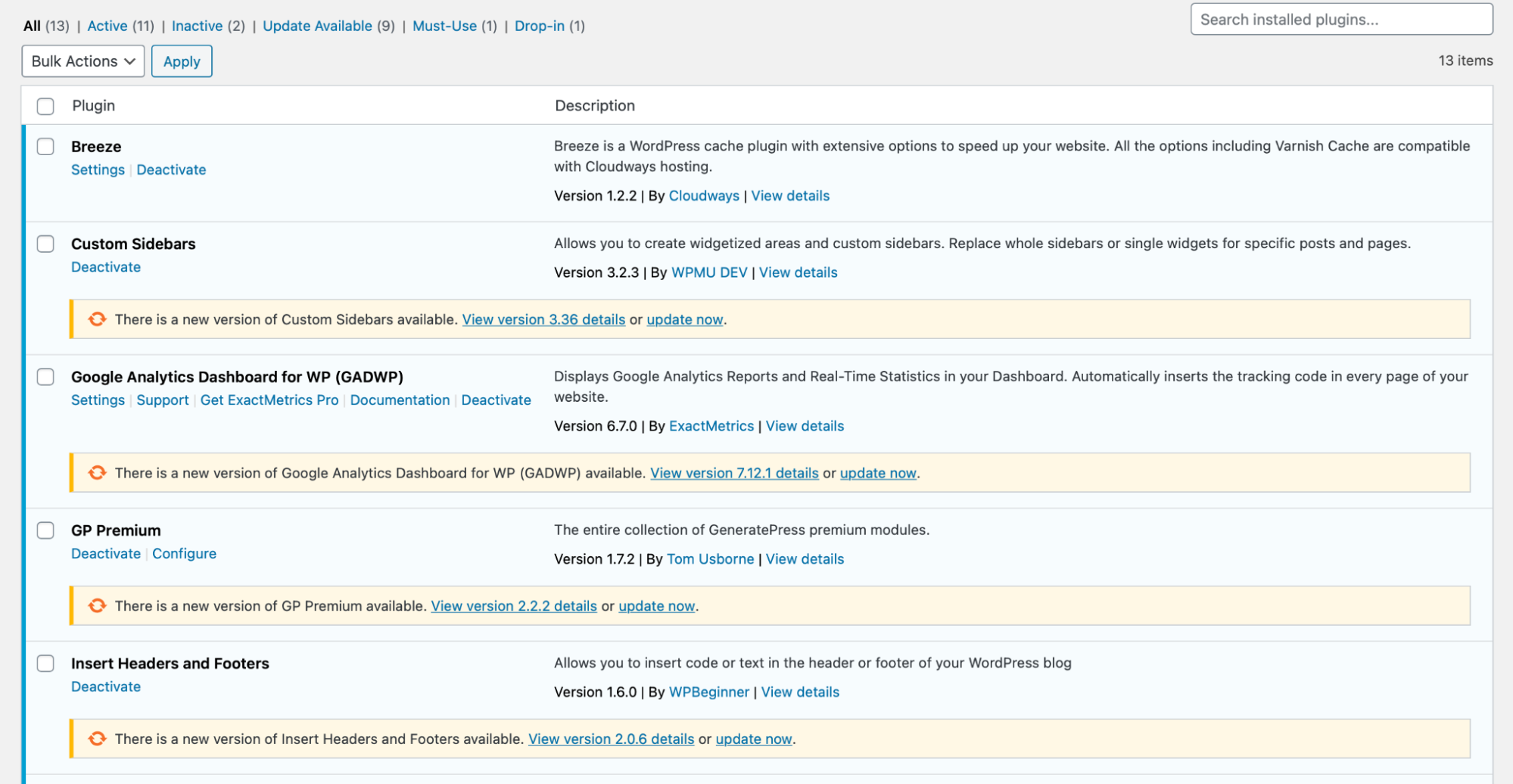1513x784 pixels.
Task: Open Get ExactMetrics Pro link
Action: click(x=269, y=400)
